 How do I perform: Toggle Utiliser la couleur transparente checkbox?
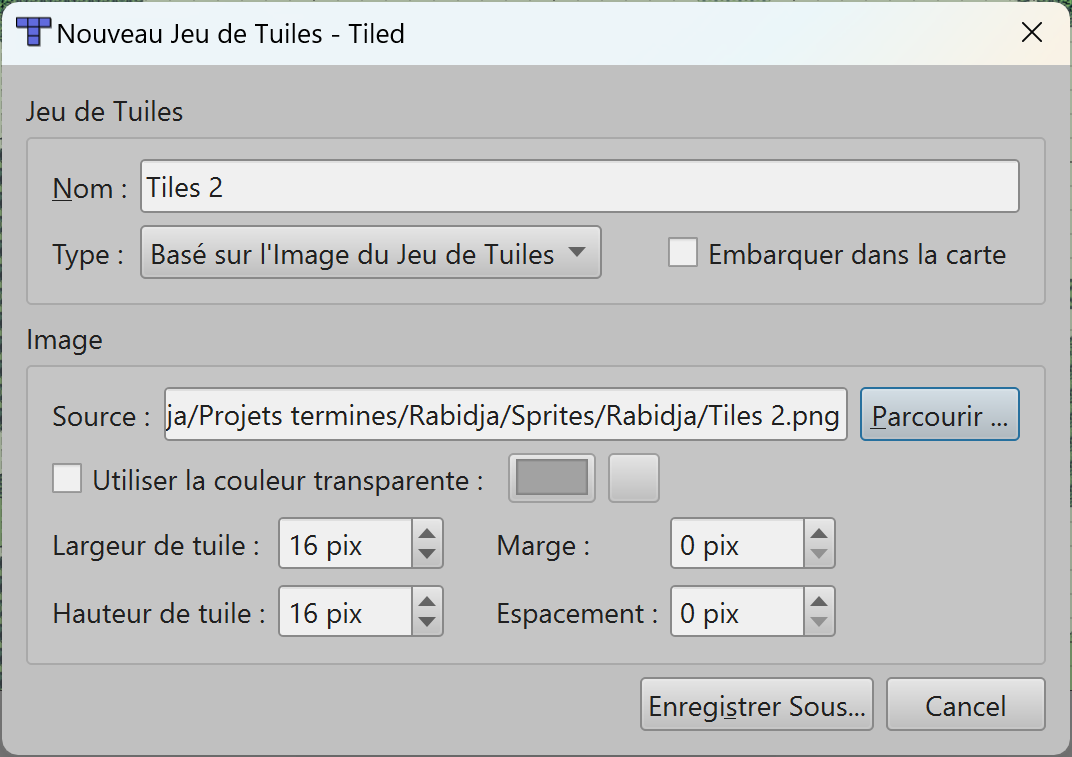[x=68, y=479]
